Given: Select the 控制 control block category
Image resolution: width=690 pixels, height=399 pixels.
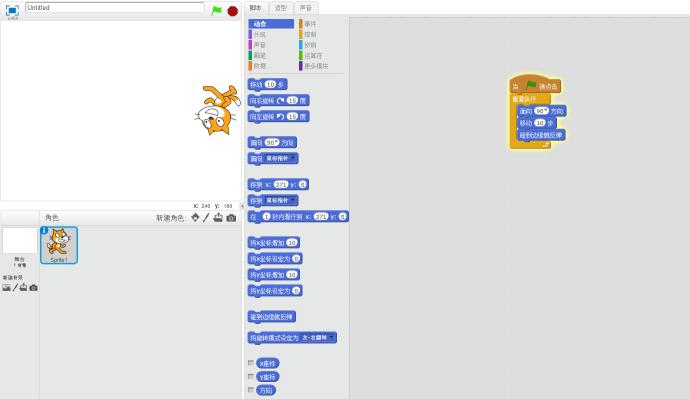Looking at the screenshot, I should [309, 34].
